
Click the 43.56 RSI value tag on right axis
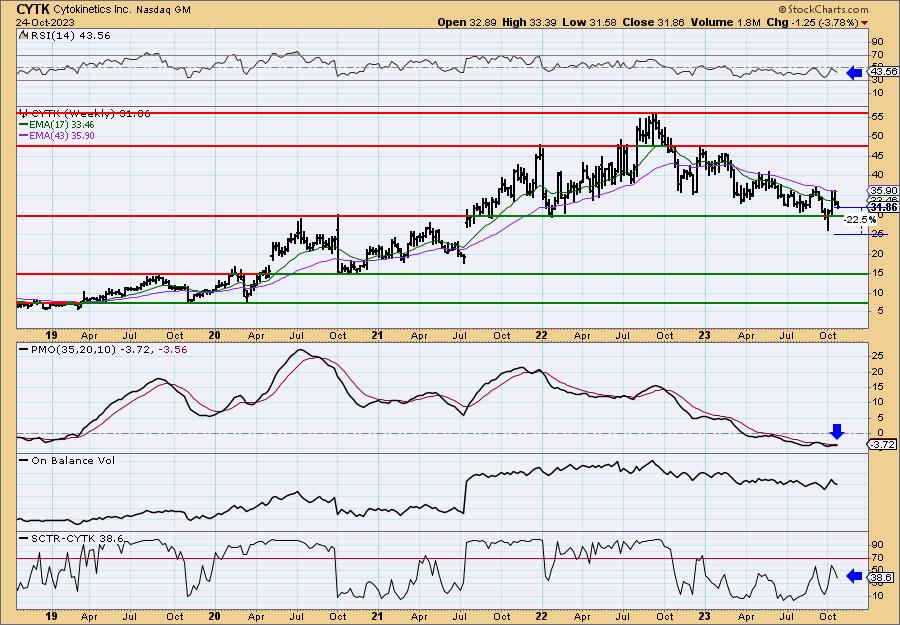pos(884,72)
